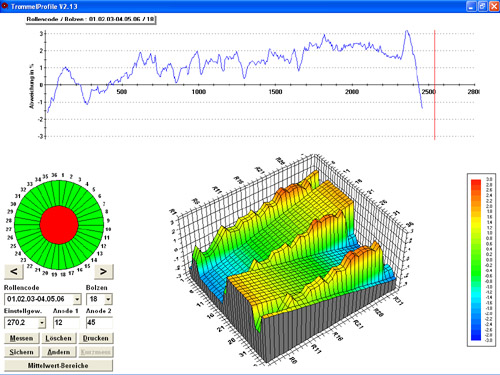Click the TrommelProfile app icon in title bar
Screen dimensions: 500x375
click(5, 6)
